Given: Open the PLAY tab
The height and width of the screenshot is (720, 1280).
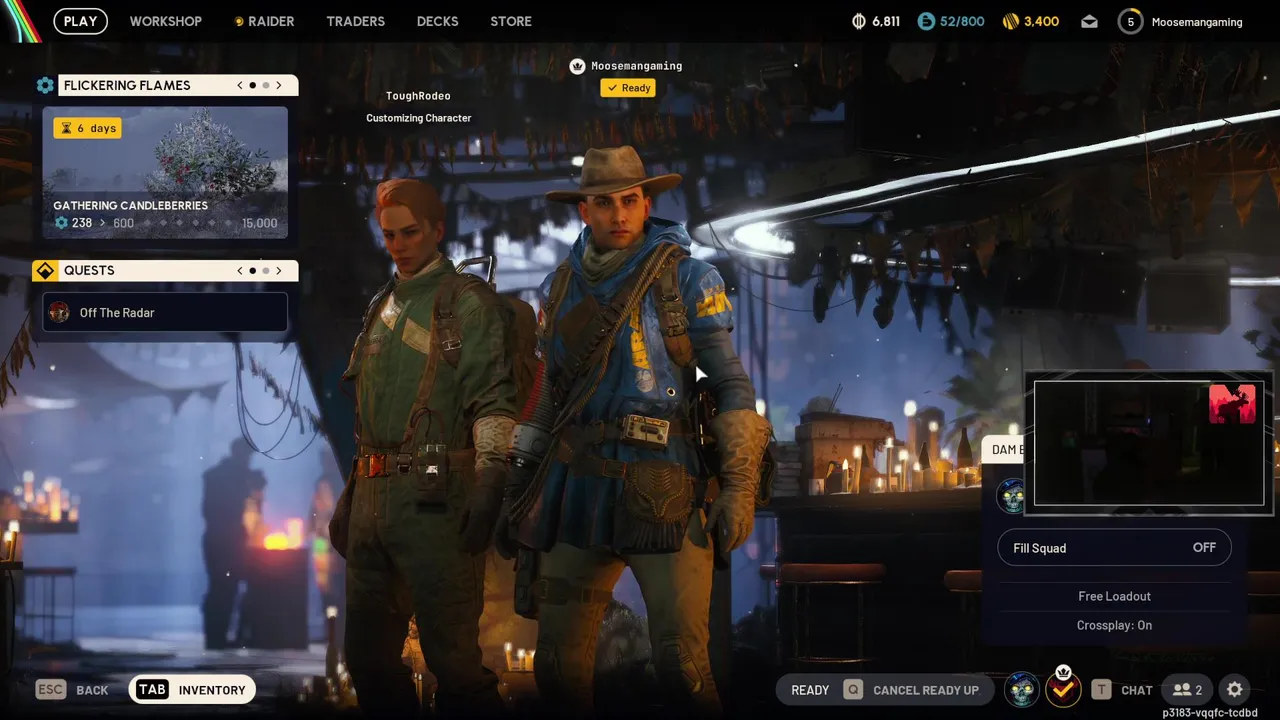Looking at the screenshot, I should tap(80, 21).
